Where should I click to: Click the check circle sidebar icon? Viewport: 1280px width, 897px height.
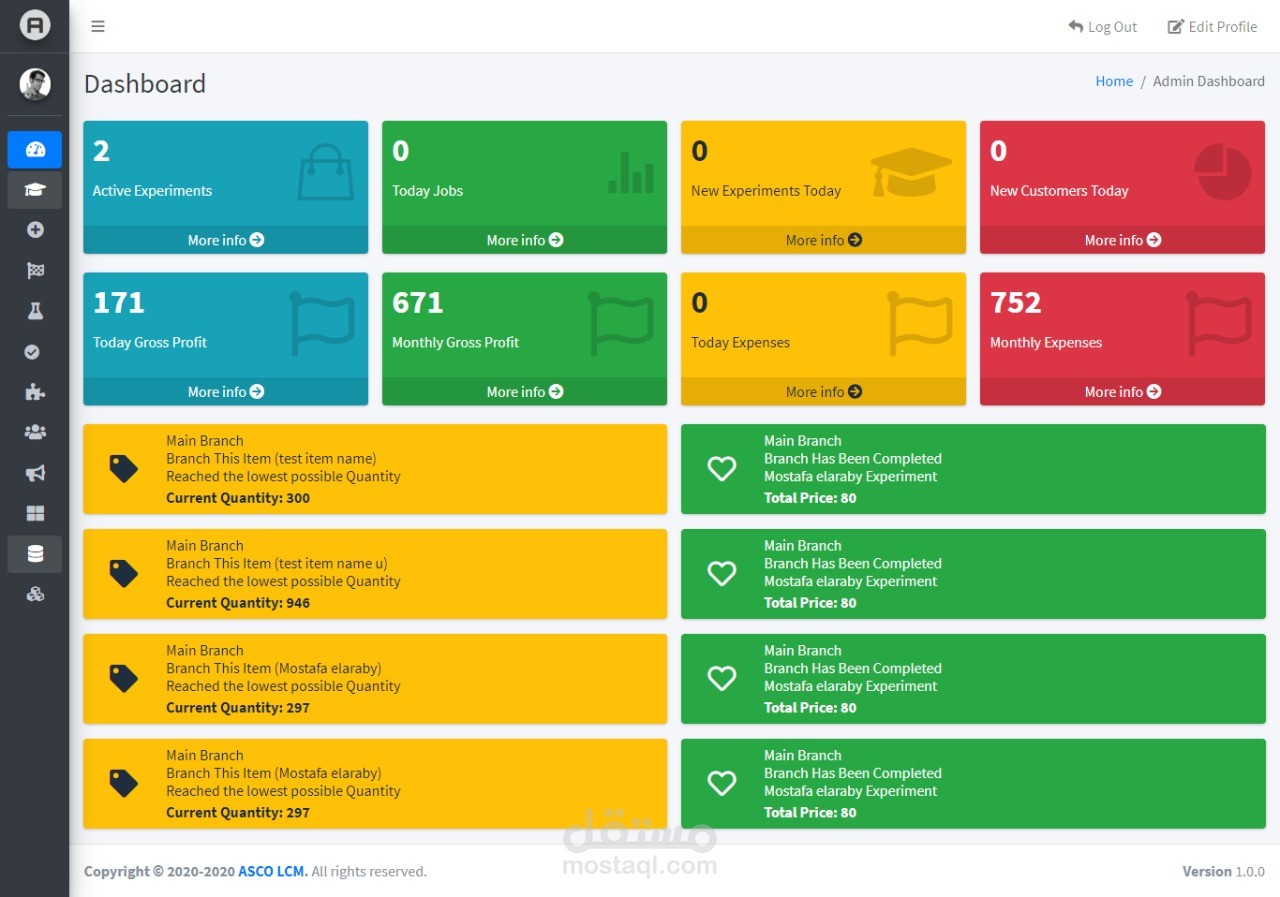pyautogui.click(x=32, y=352)
